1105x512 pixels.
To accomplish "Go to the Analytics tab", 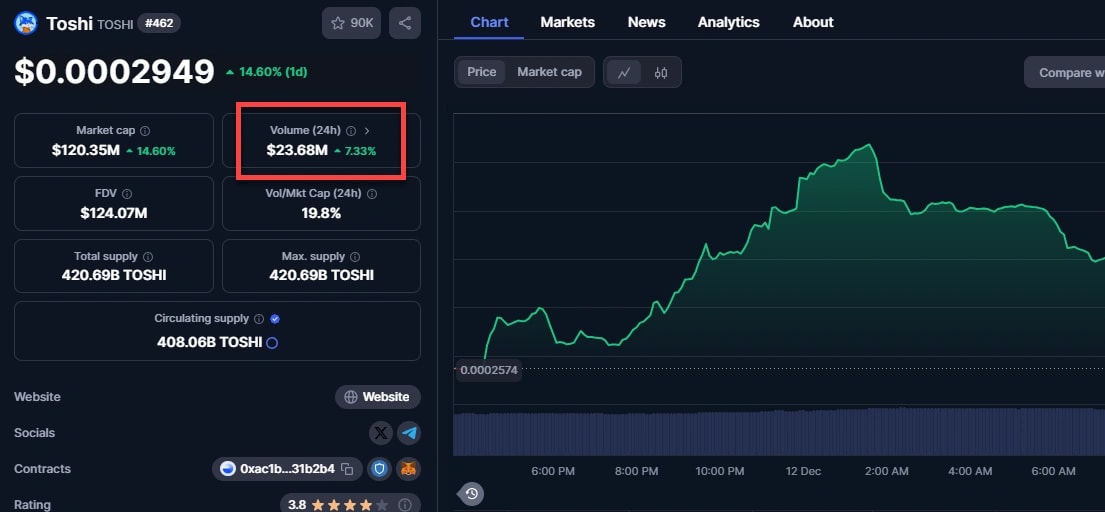I will coord(728,22).
